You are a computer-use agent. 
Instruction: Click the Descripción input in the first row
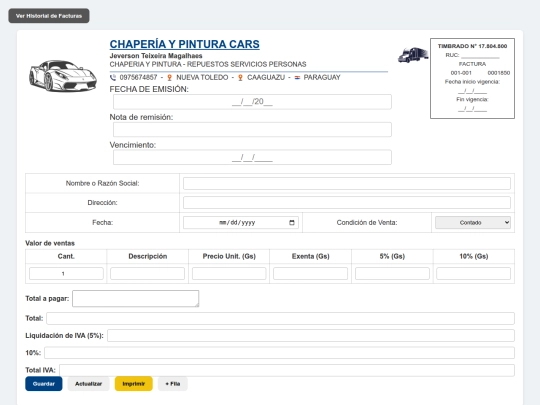click(x=147, y=273)
